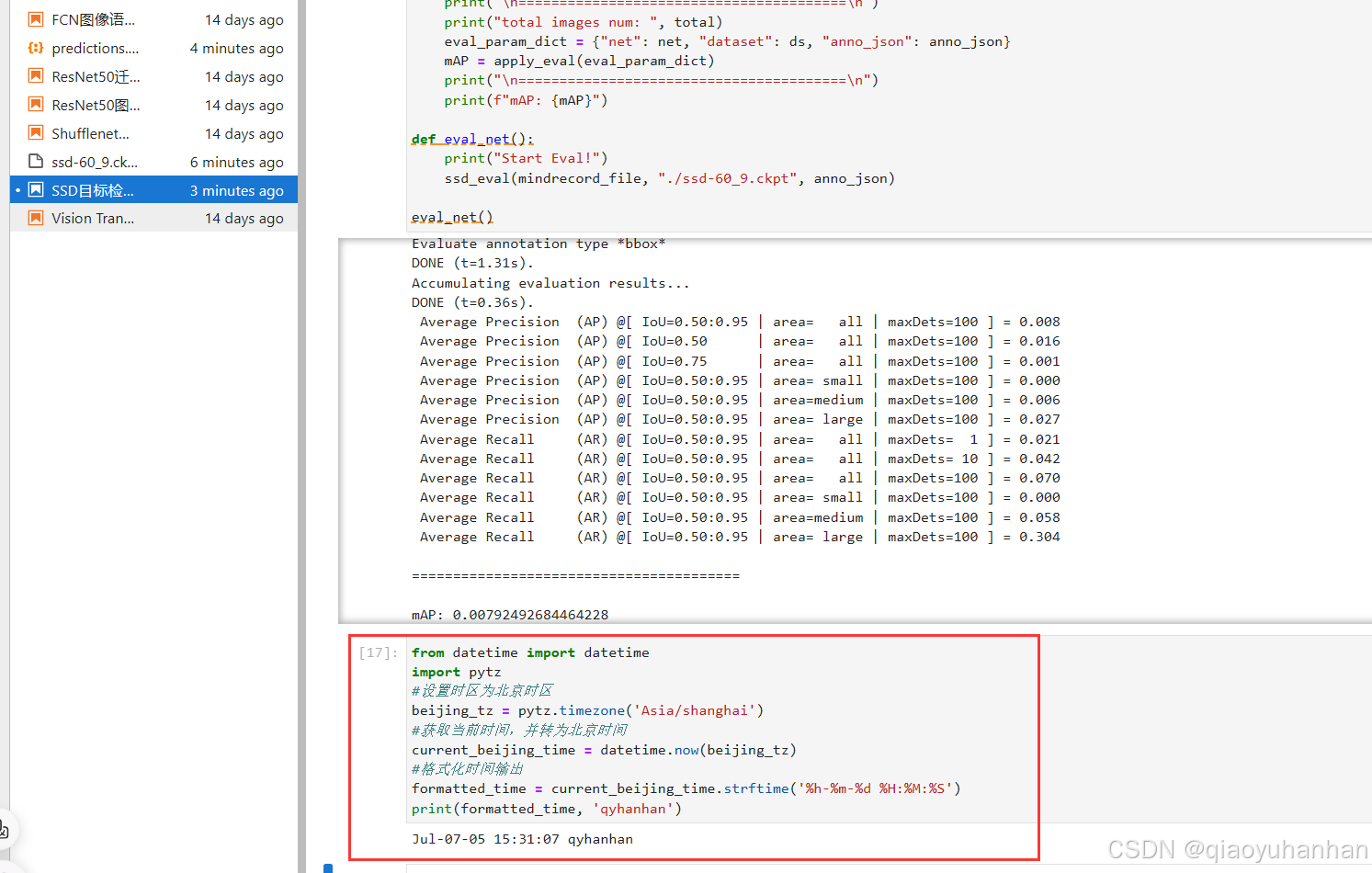Screen dimensions: 1372x873
Task: Click the '4 minutes ago' modified time
Action: 237,48
